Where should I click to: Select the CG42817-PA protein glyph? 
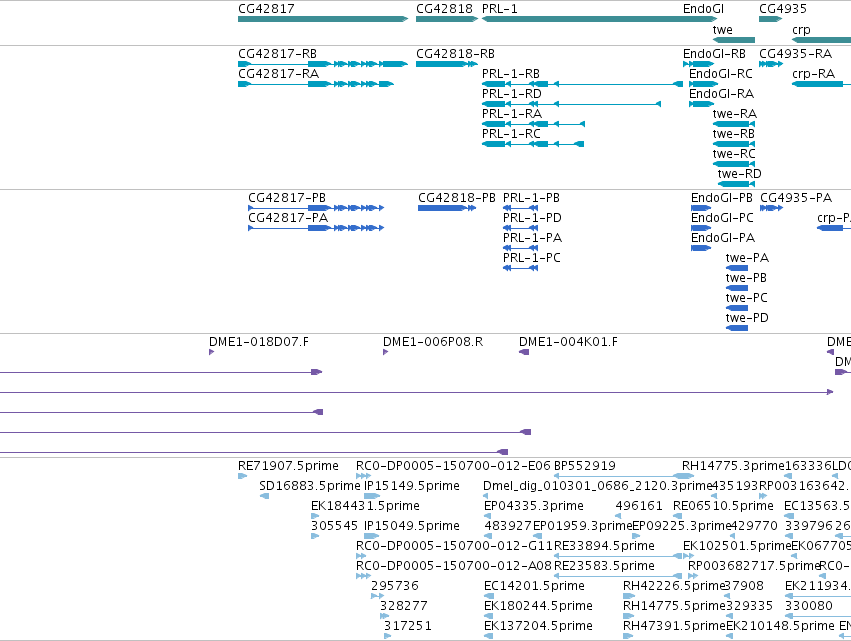316,228
